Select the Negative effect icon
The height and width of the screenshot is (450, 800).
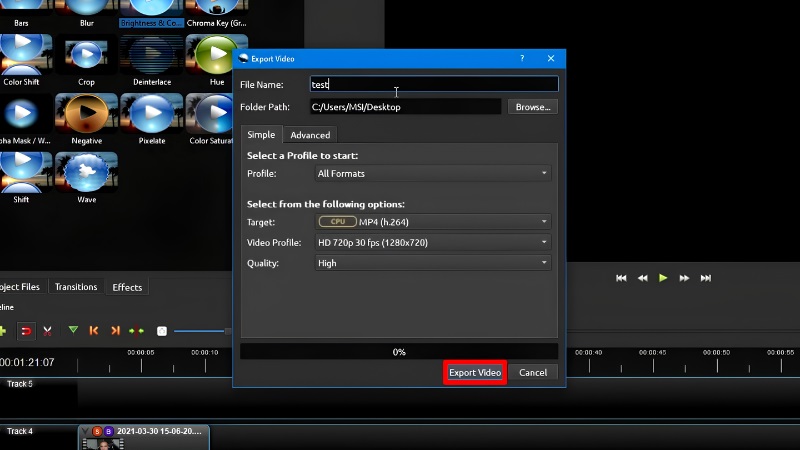(x=86, y=114)
